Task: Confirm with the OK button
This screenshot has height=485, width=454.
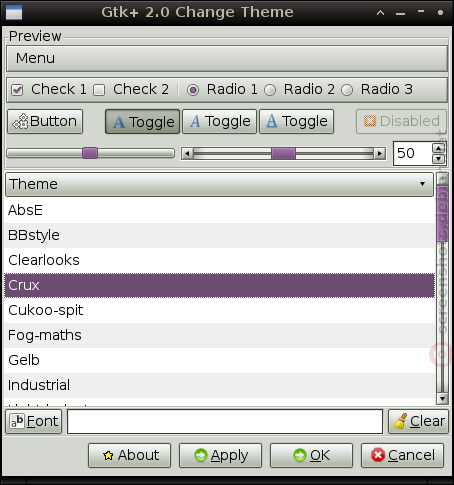Action: pyautogui.click(x=311, y=455)
